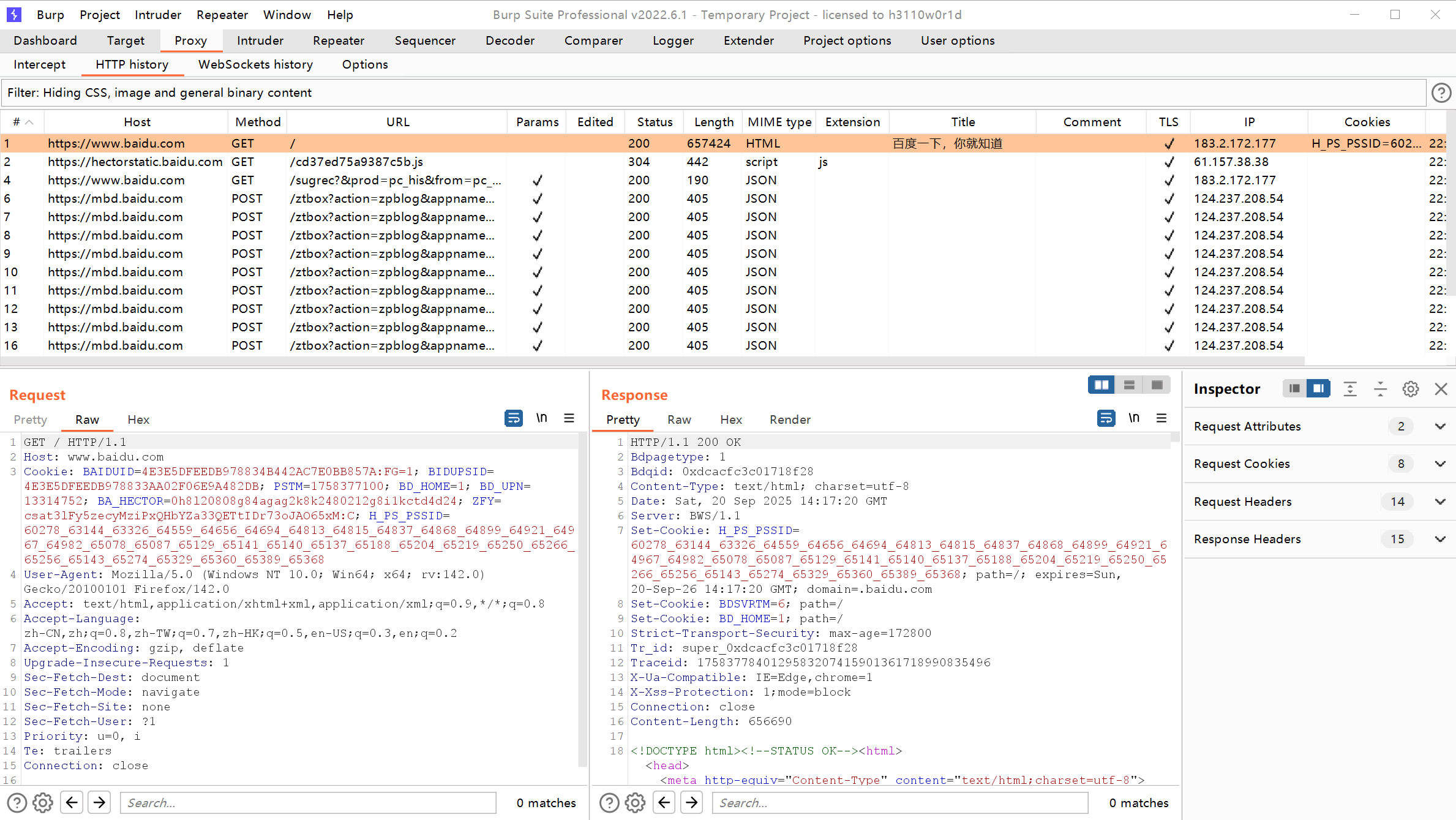This screenshot has width=1456, height=820.
Task: Dock the Inspector to the left
Action: point(1294,388)
